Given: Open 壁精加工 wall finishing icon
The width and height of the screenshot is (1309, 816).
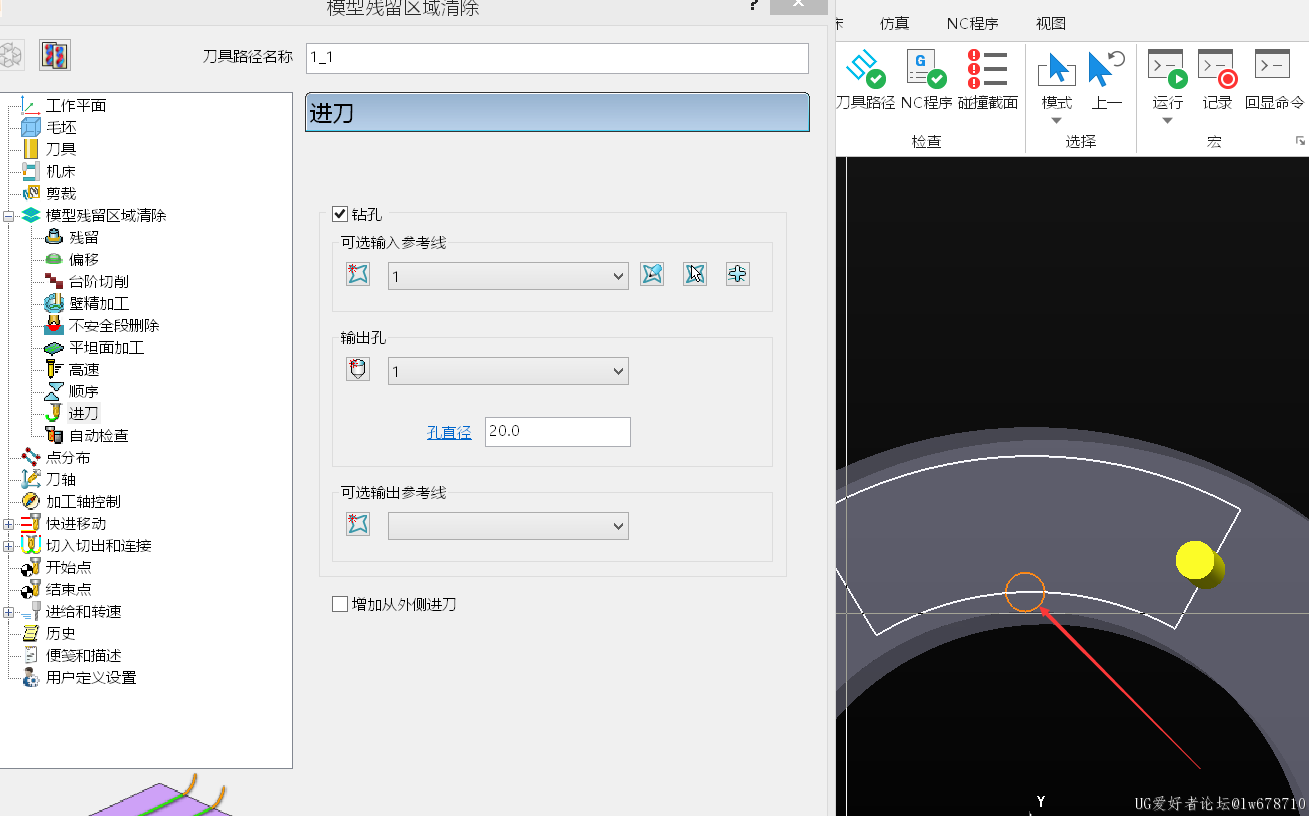Looking at the screenshot, I should pos(54,303).
